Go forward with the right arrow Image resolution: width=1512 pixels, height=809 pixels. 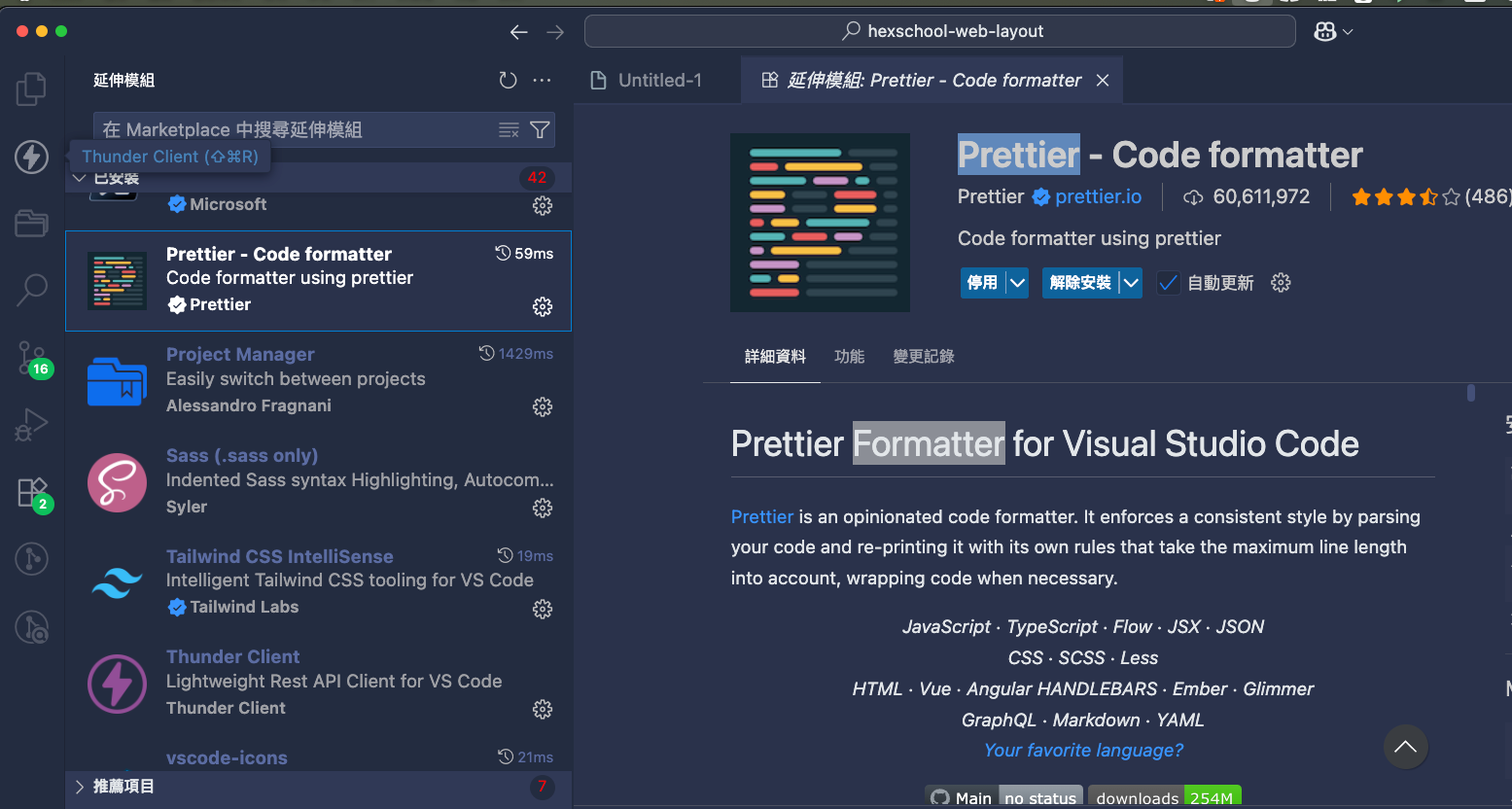[555, 32]
